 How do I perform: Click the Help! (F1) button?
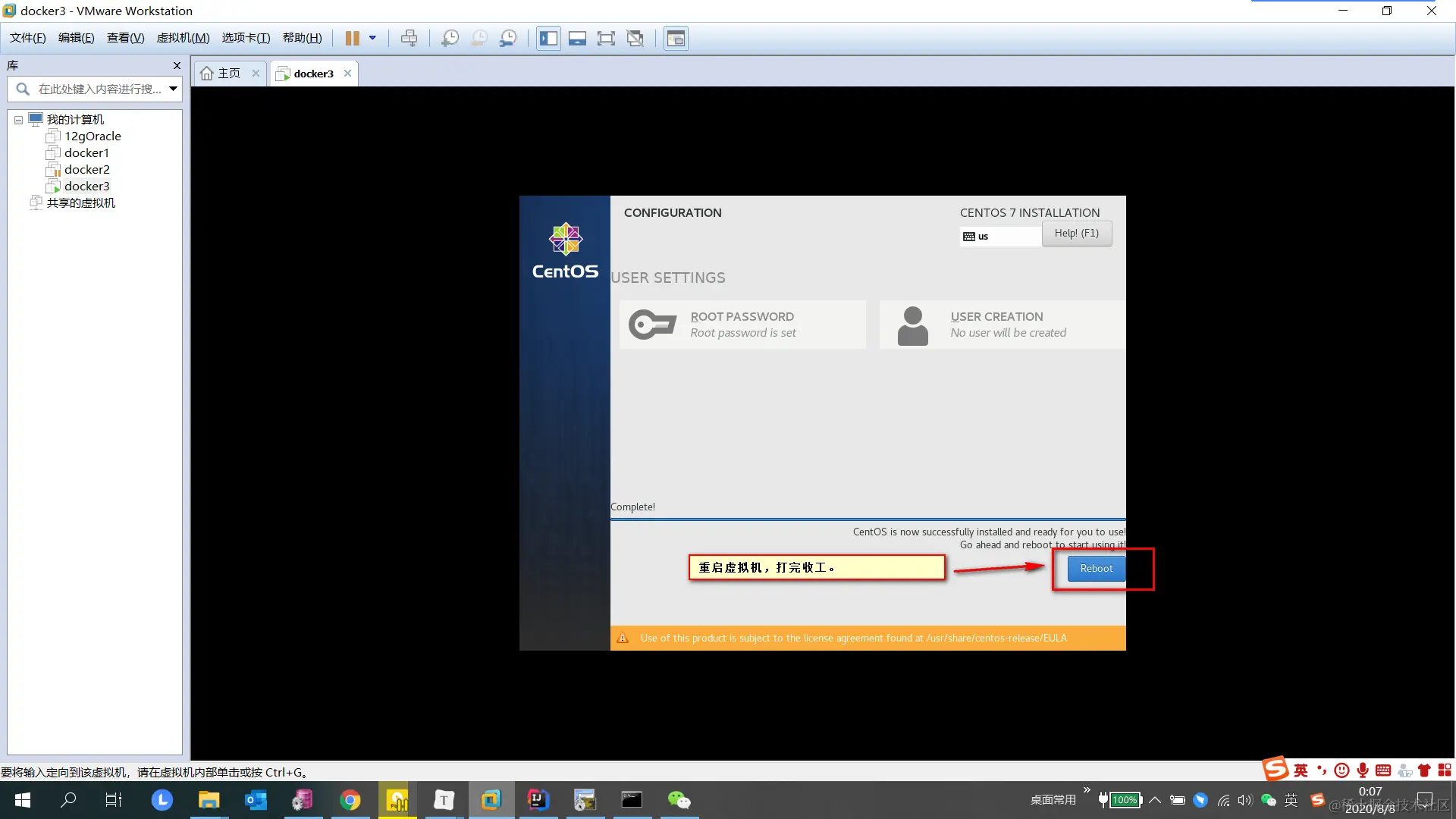(x=1076, y=234)
